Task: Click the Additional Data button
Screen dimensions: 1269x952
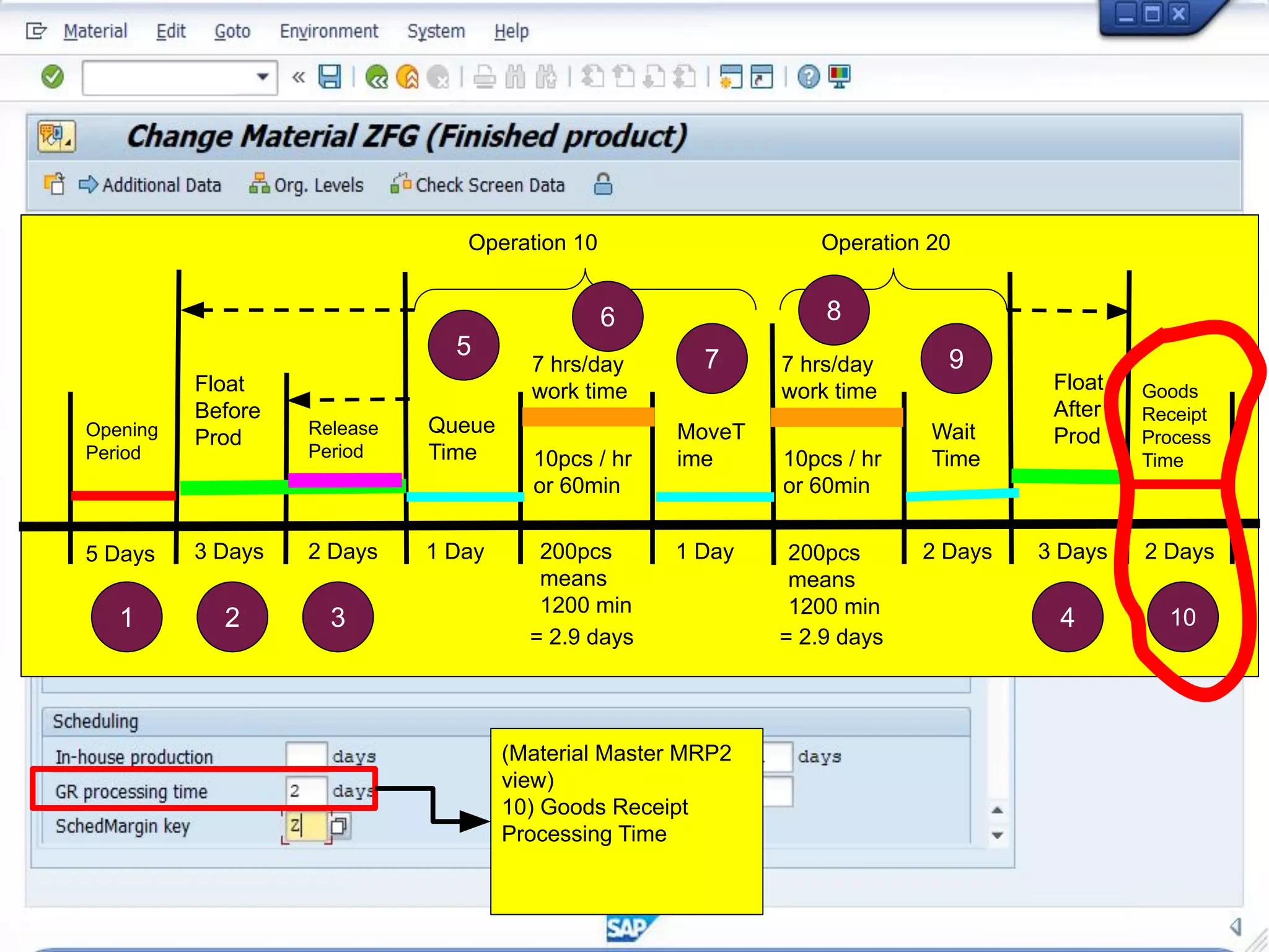Action: pos(150,185)
